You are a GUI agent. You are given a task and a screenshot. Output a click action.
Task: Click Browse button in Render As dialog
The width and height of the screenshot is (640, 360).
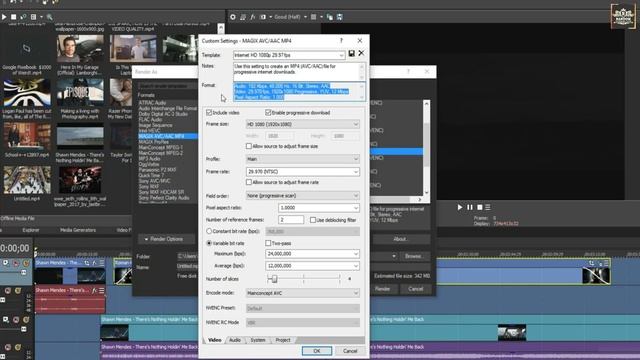point(413,256)
